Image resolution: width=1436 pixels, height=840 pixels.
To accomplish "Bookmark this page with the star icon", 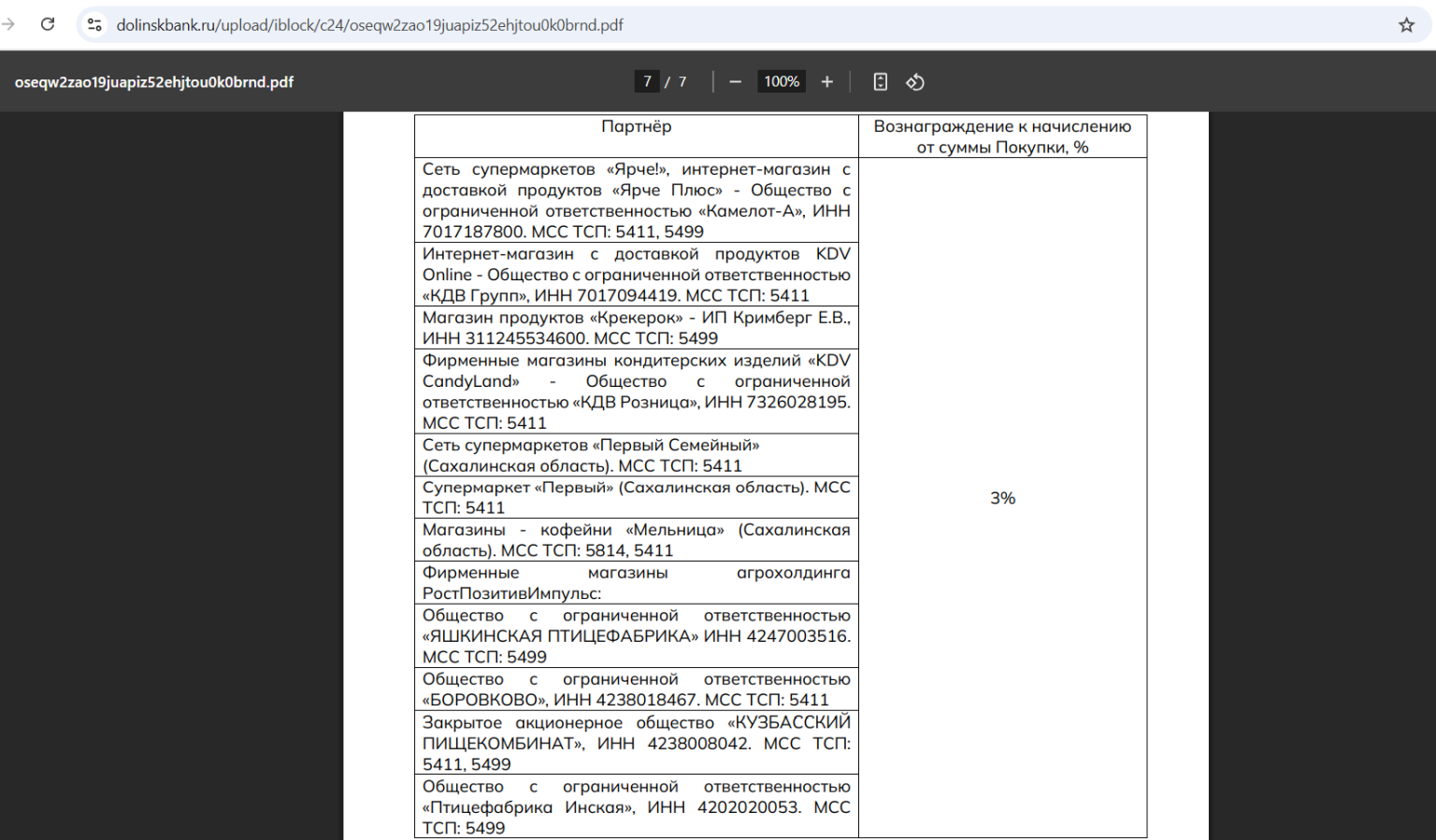I will pos(1406,25).
